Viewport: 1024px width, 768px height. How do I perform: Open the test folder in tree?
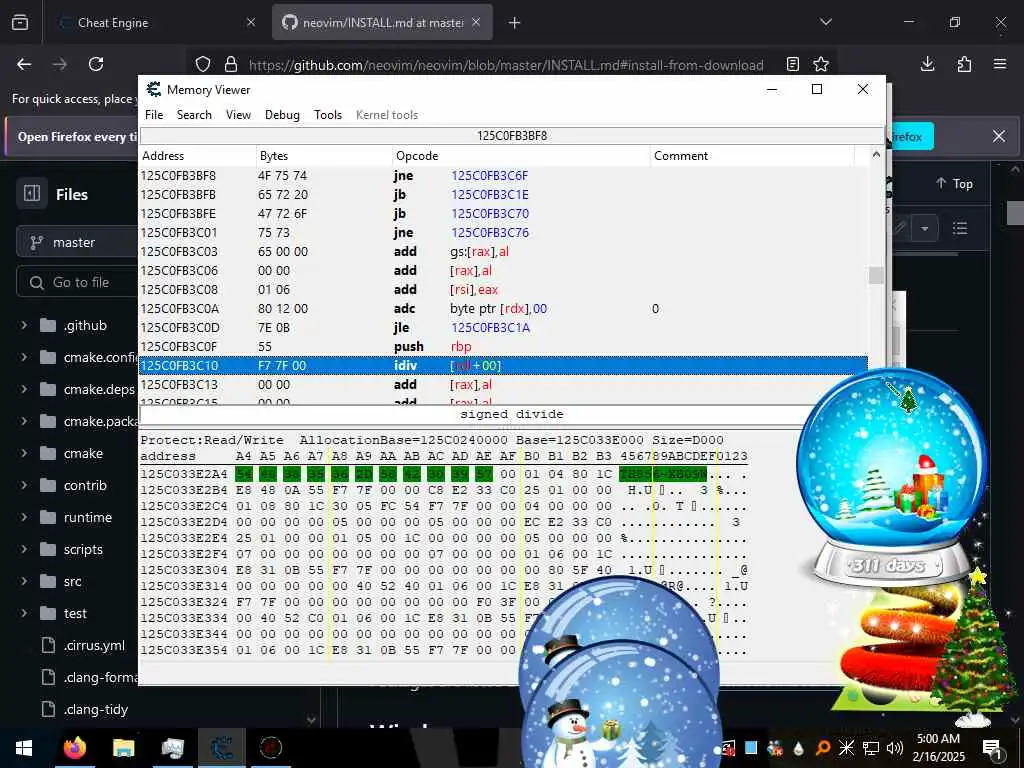click(75, 613)
